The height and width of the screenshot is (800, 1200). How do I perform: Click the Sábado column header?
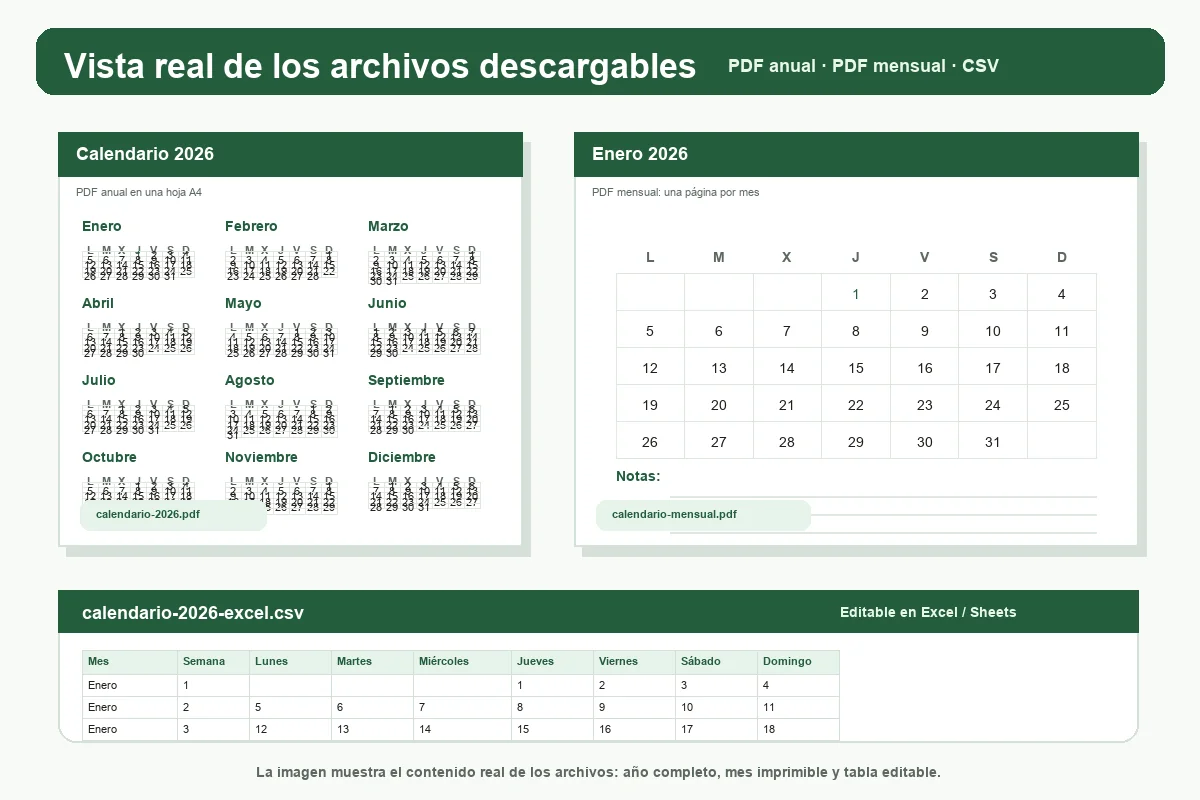[716, 662]
